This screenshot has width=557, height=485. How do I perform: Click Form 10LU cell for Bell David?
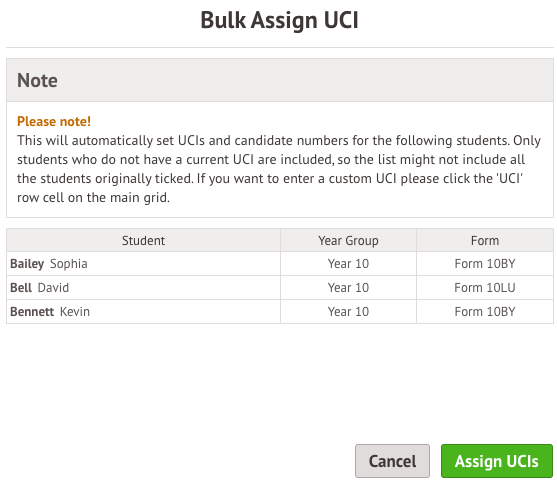pyautogui.click(x=485, y=288)
